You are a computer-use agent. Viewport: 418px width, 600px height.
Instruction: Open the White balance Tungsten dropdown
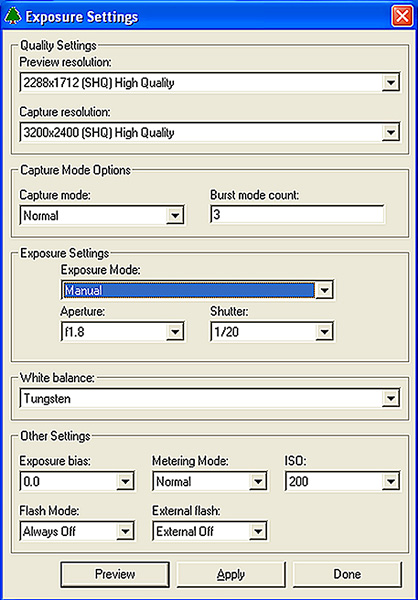coord(390,399)
